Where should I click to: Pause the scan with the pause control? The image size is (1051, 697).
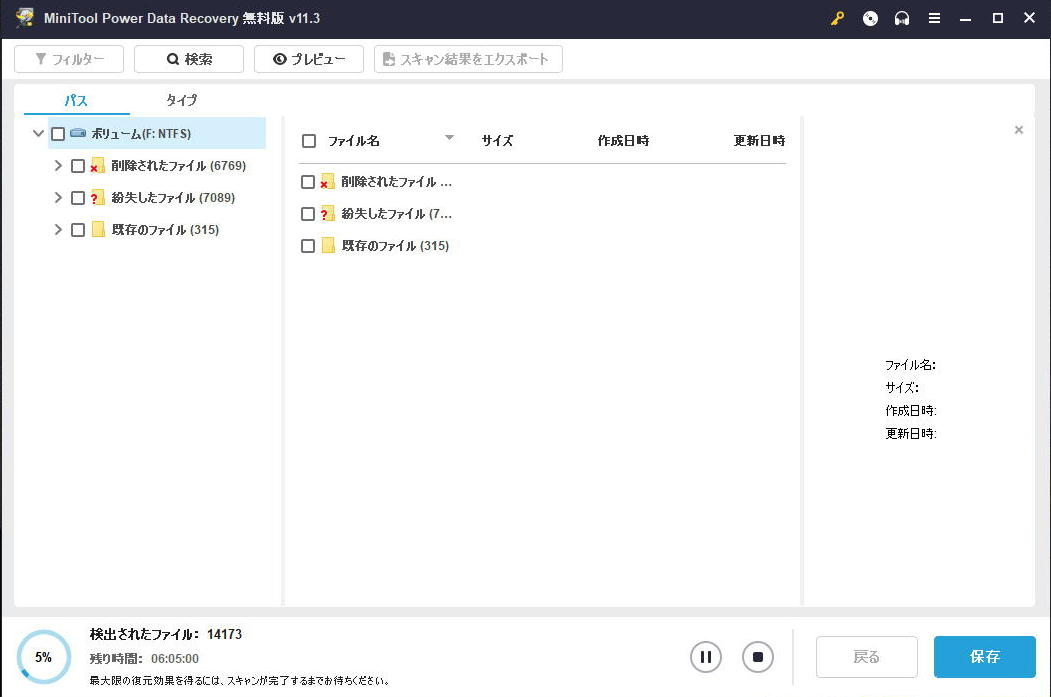706,657
